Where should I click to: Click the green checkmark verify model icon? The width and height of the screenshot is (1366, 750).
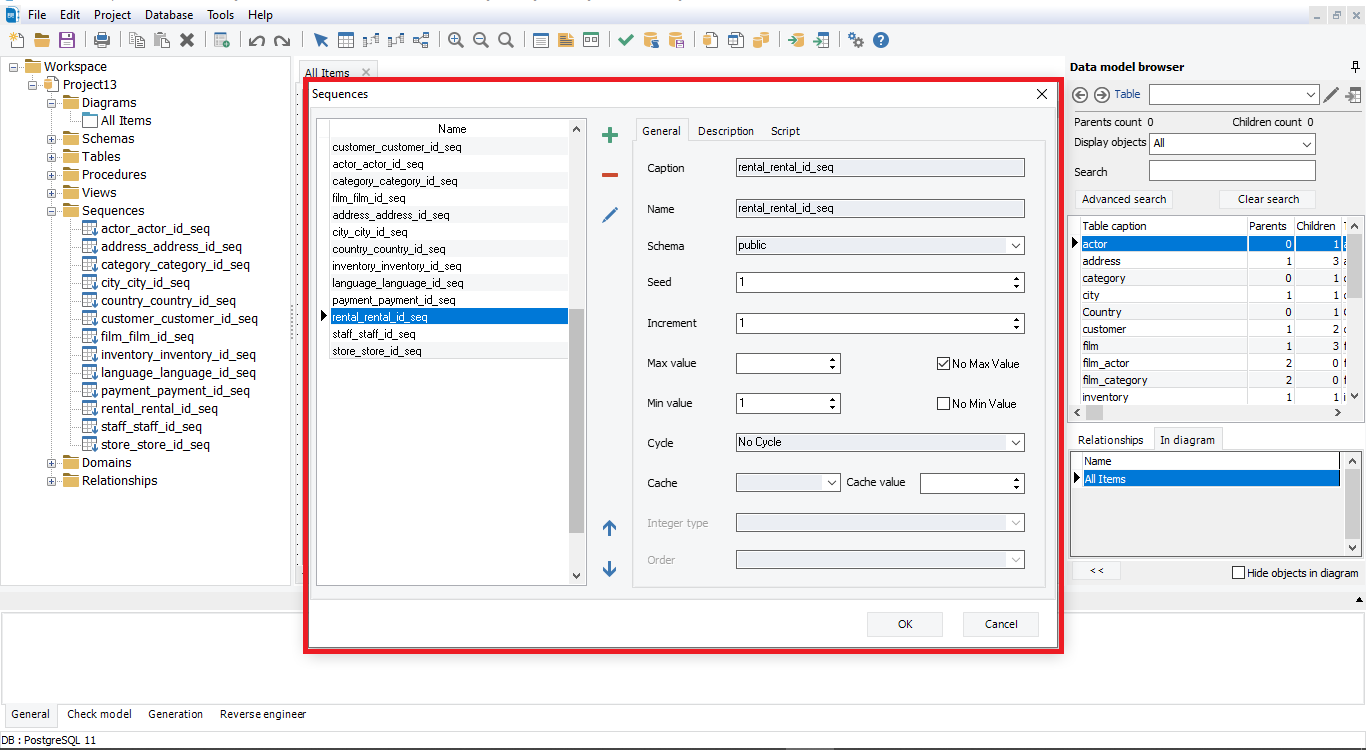click(x=625, y=40)
